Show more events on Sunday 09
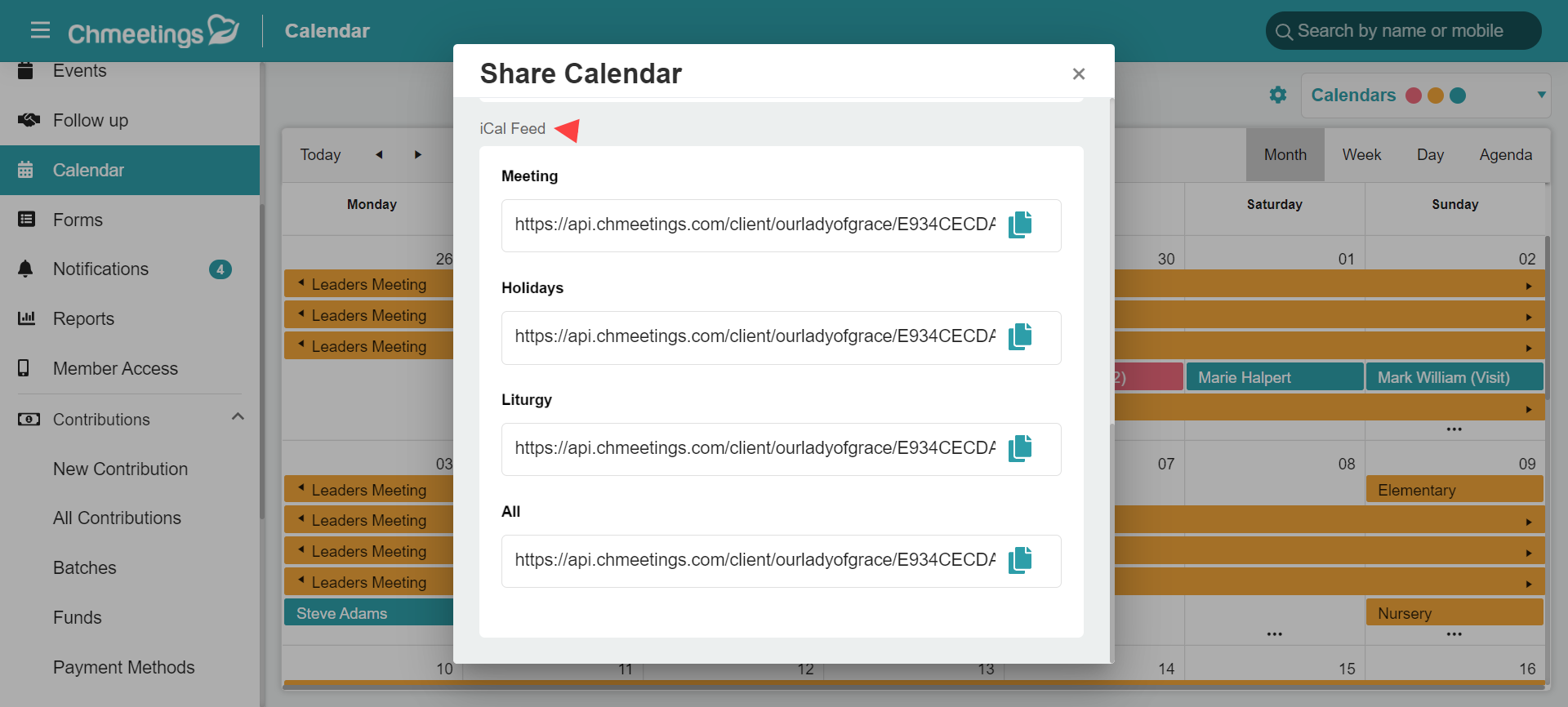This screenshot has width=1568, height=707. (1454, 634)
